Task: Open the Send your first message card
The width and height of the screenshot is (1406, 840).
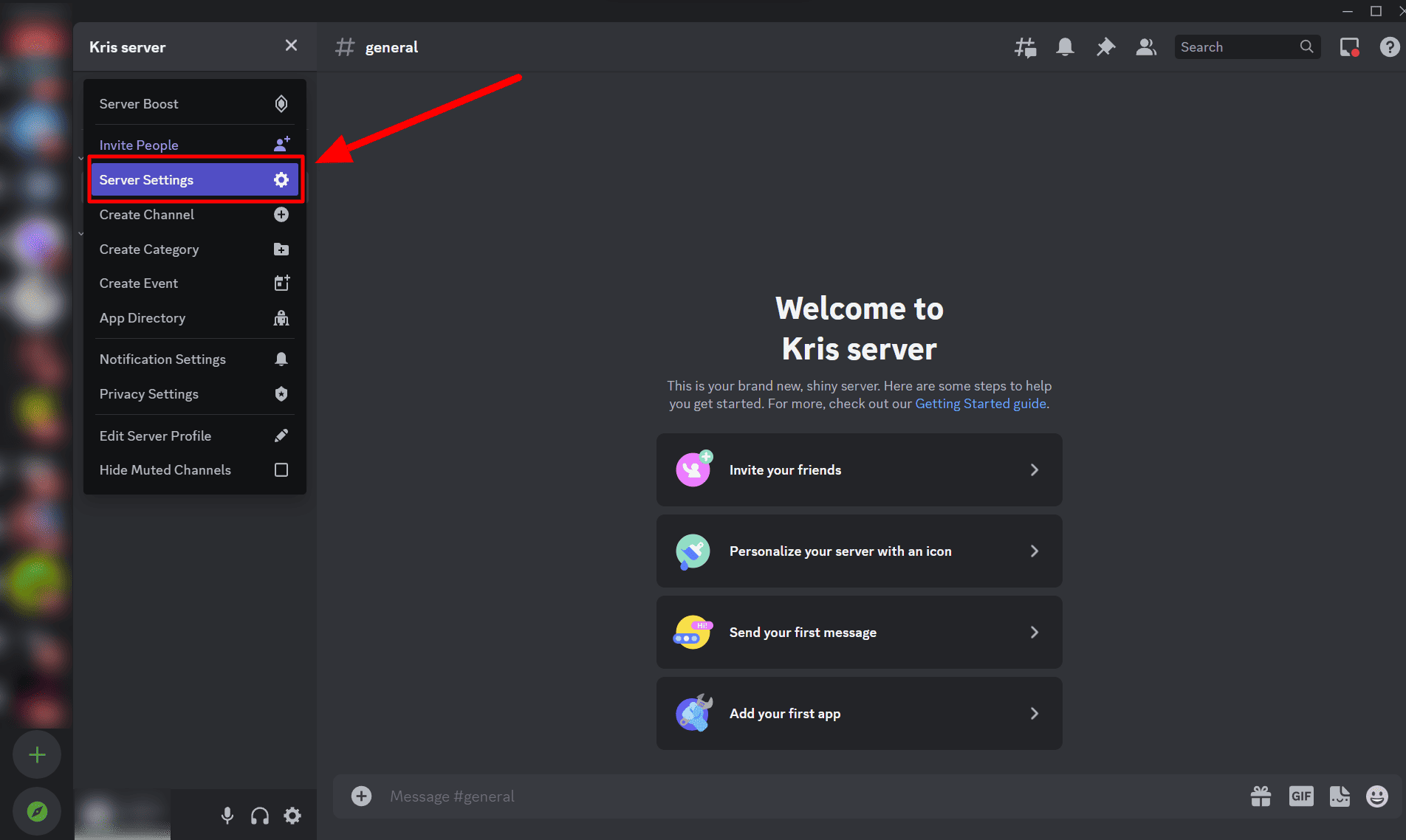Action: pos(860,633)
